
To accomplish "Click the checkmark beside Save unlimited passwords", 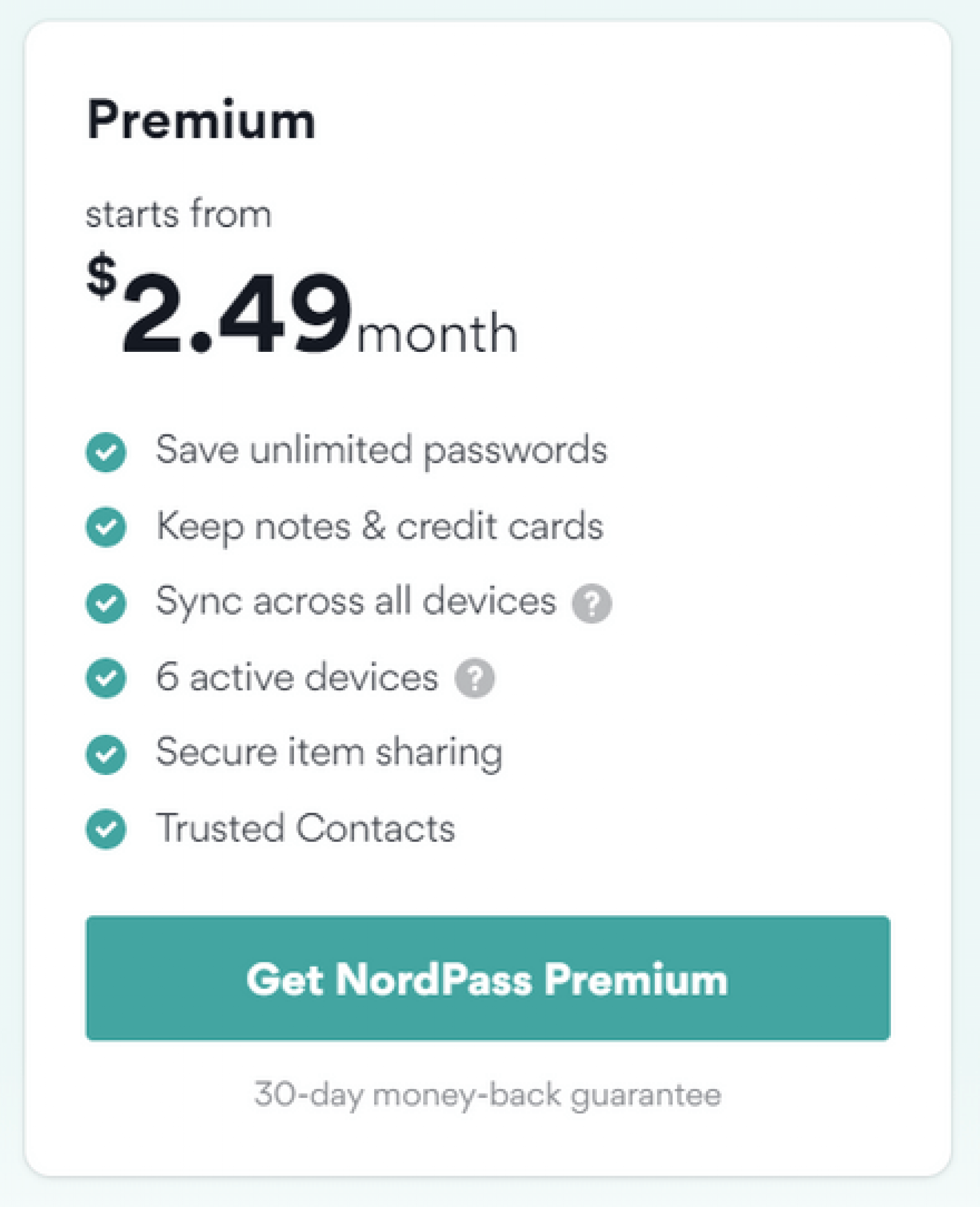I will tap(106, 451).
